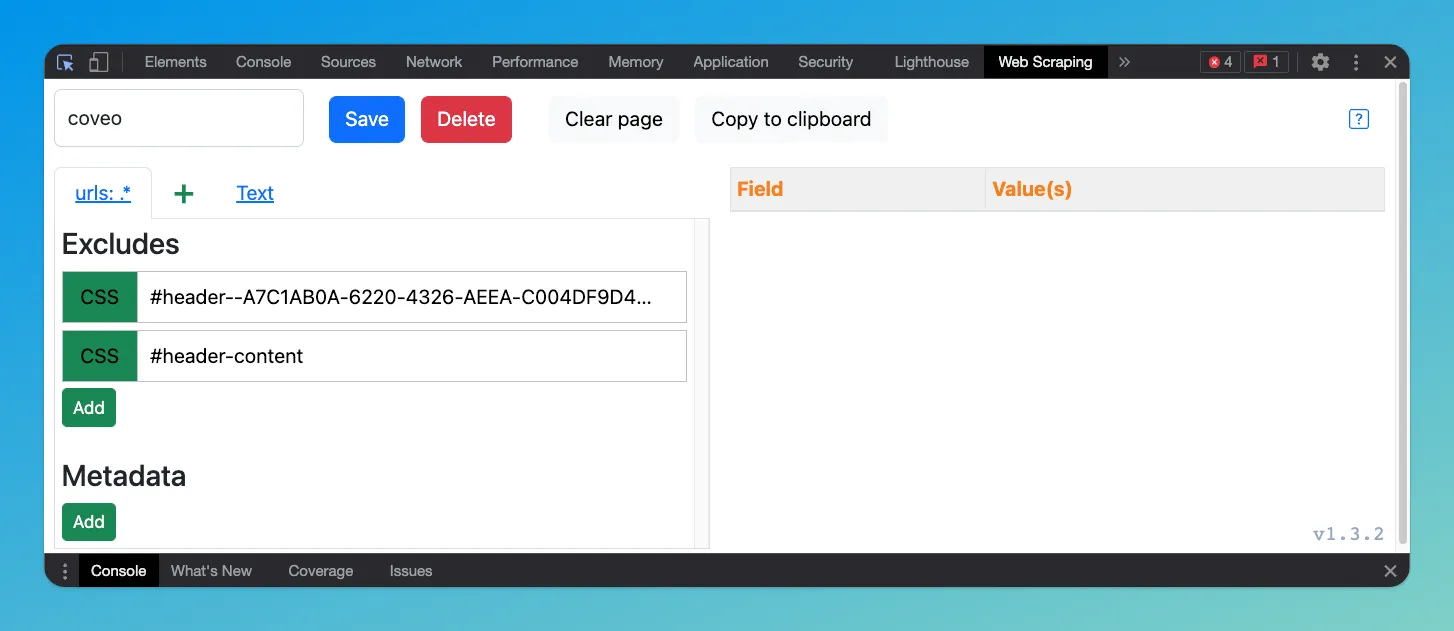Edit the #header-content selector field

click(412, 356)
